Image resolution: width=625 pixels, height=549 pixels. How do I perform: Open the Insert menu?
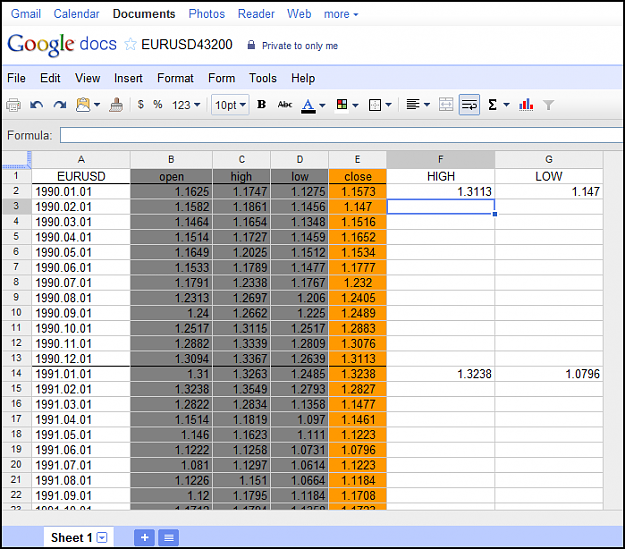[x=128, y=78]
